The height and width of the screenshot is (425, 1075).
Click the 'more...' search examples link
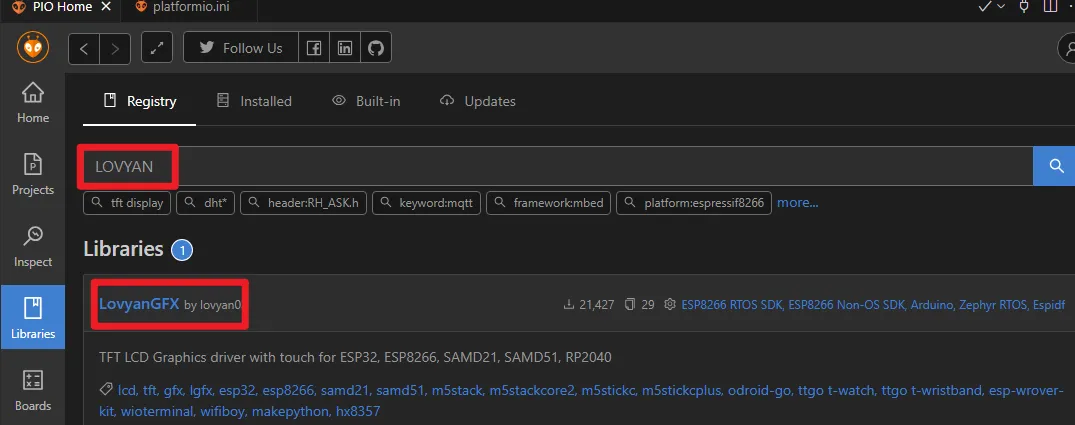pyautogui.click(x=797, y=203)
